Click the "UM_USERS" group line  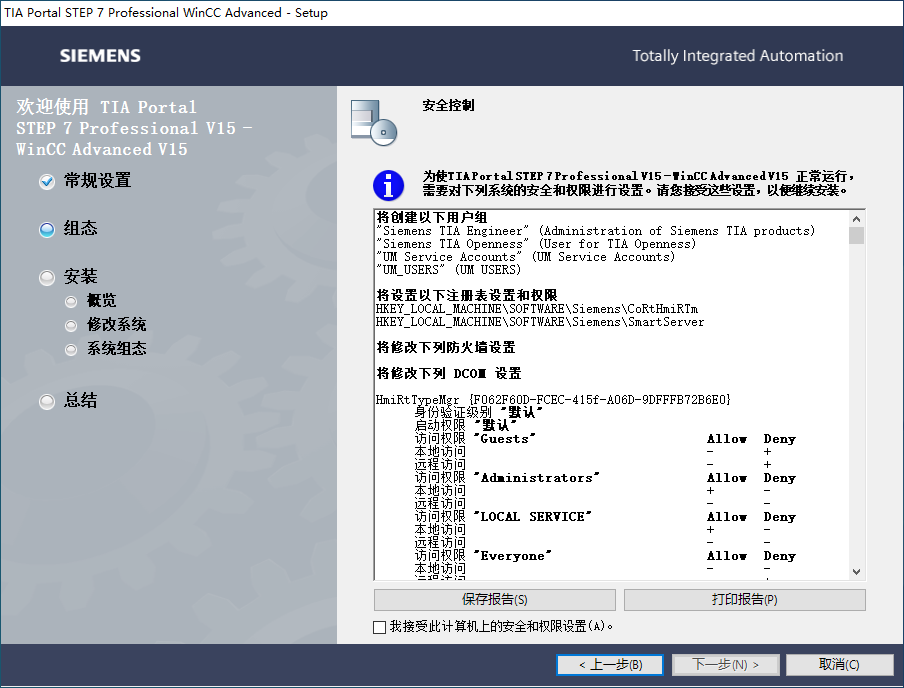click(x=449, y=269)
